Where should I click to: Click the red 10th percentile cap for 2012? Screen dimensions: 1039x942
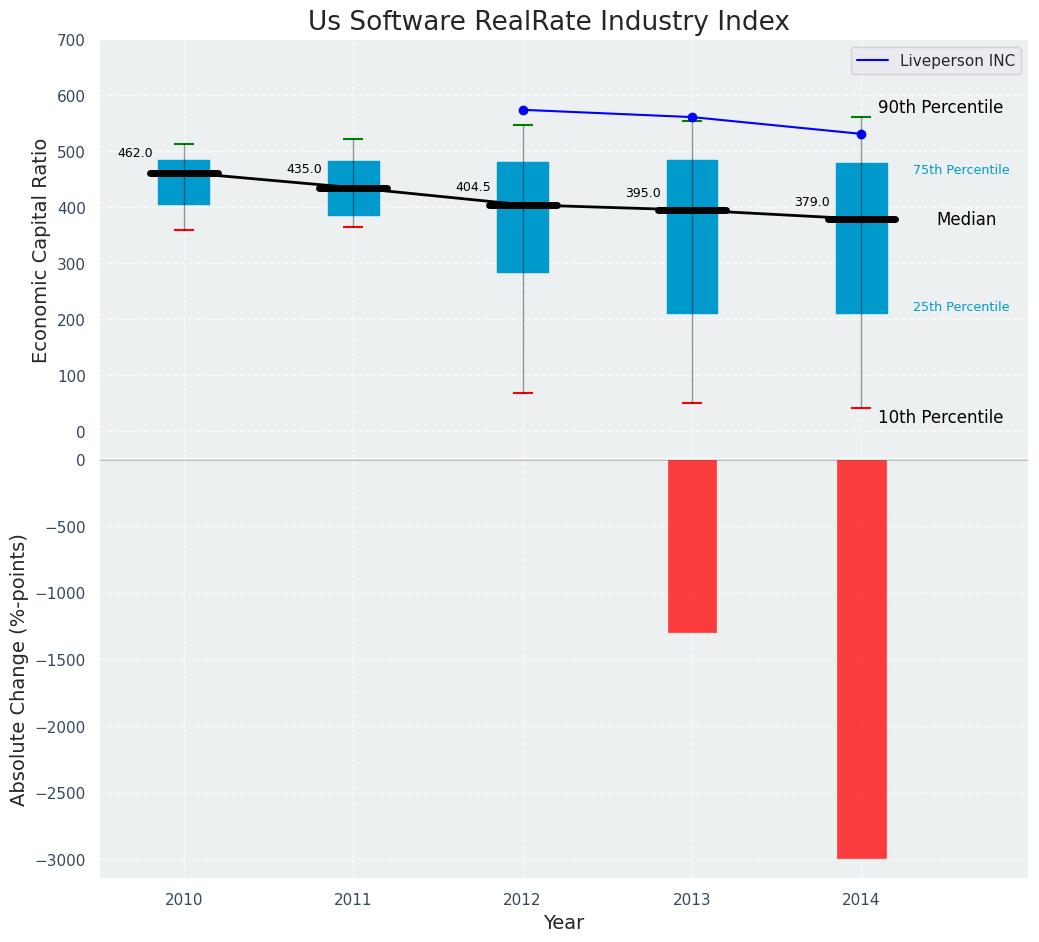(x=523, y=393)
